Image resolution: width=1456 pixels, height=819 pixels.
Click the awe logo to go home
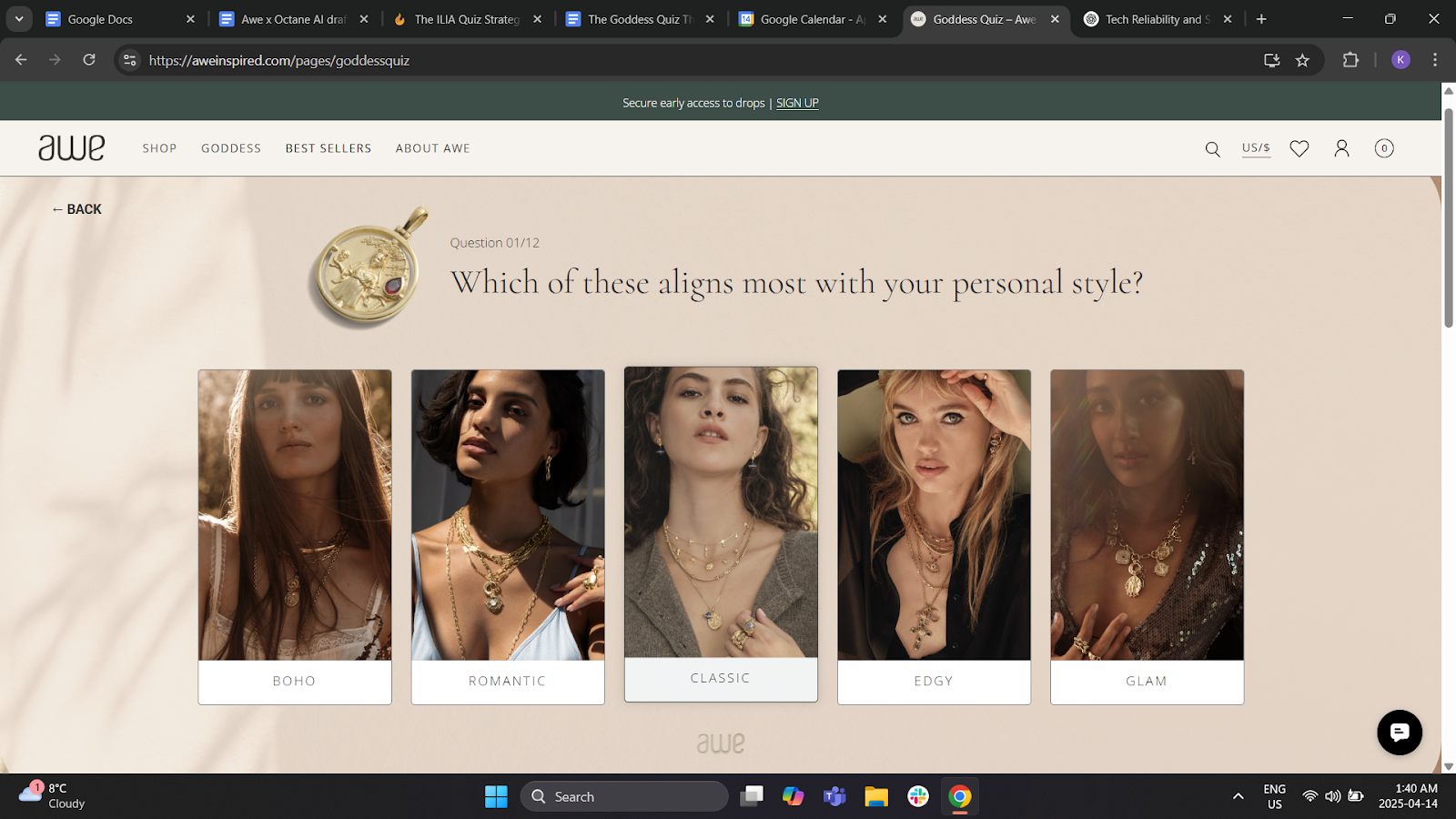point(71,147)
